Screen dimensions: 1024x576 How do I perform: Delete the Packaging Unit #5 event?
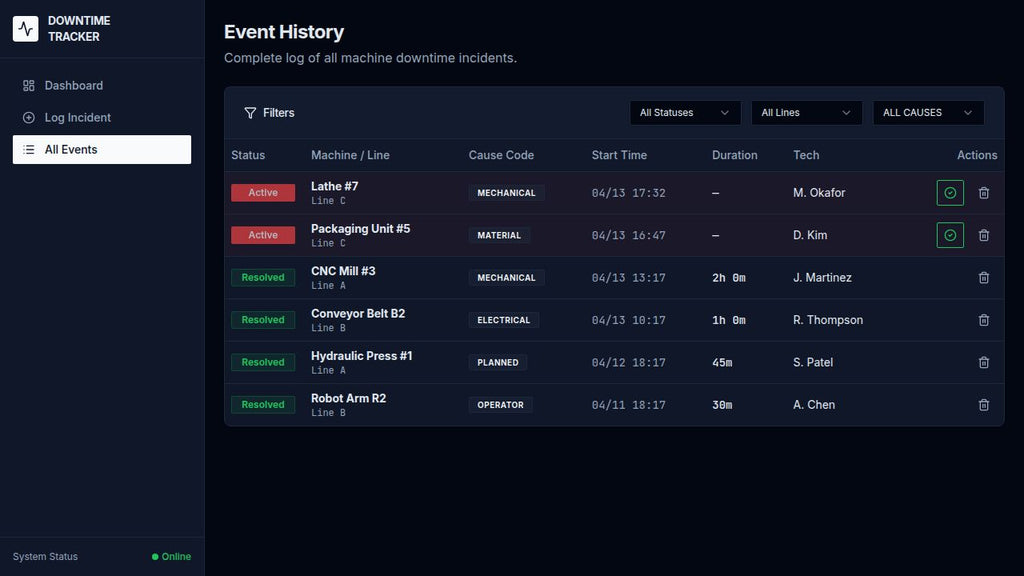(x=984, y=235)
